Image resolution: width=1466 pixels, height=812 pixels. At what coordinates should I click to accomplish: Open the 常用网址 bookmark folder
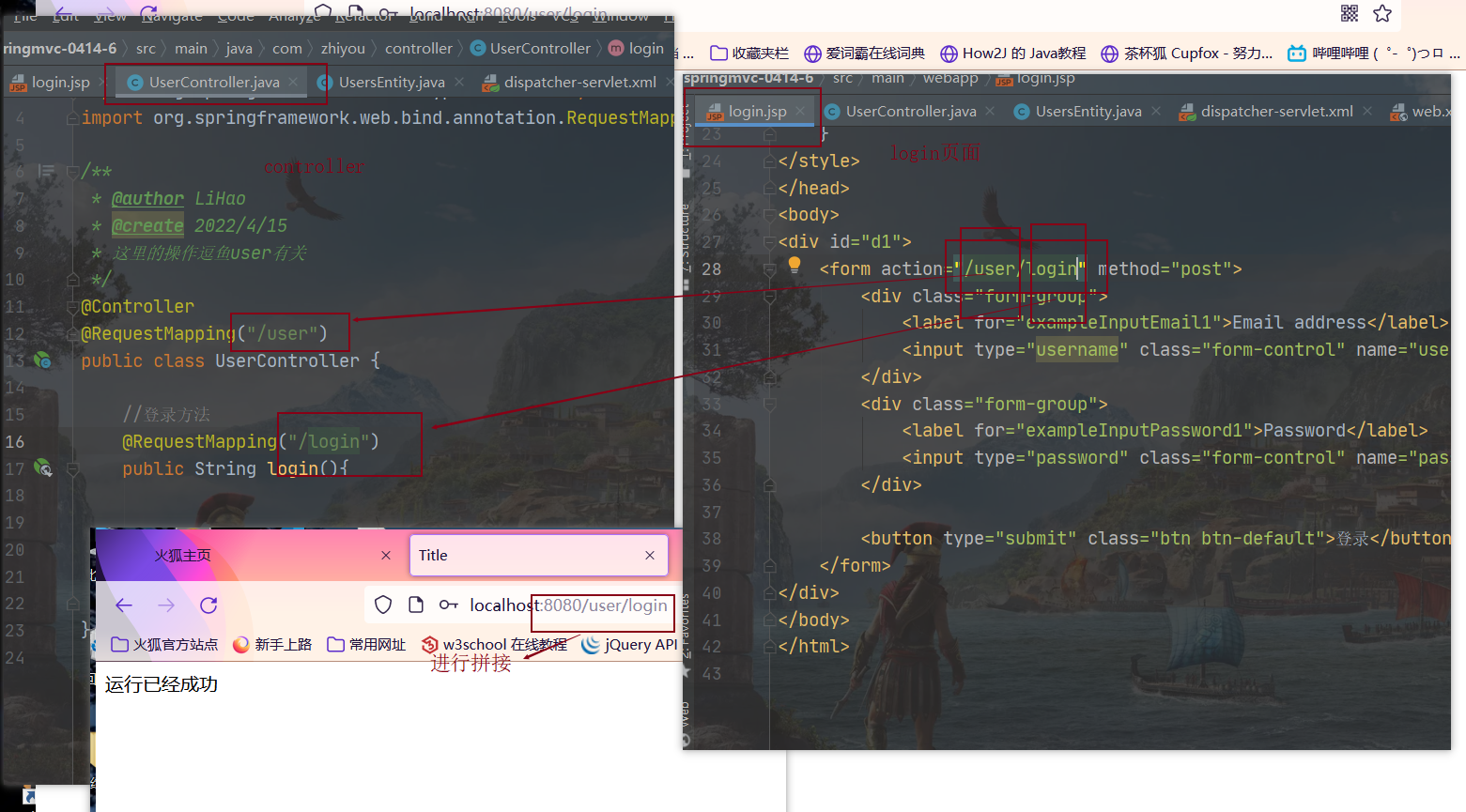click(x=366, y=644)
